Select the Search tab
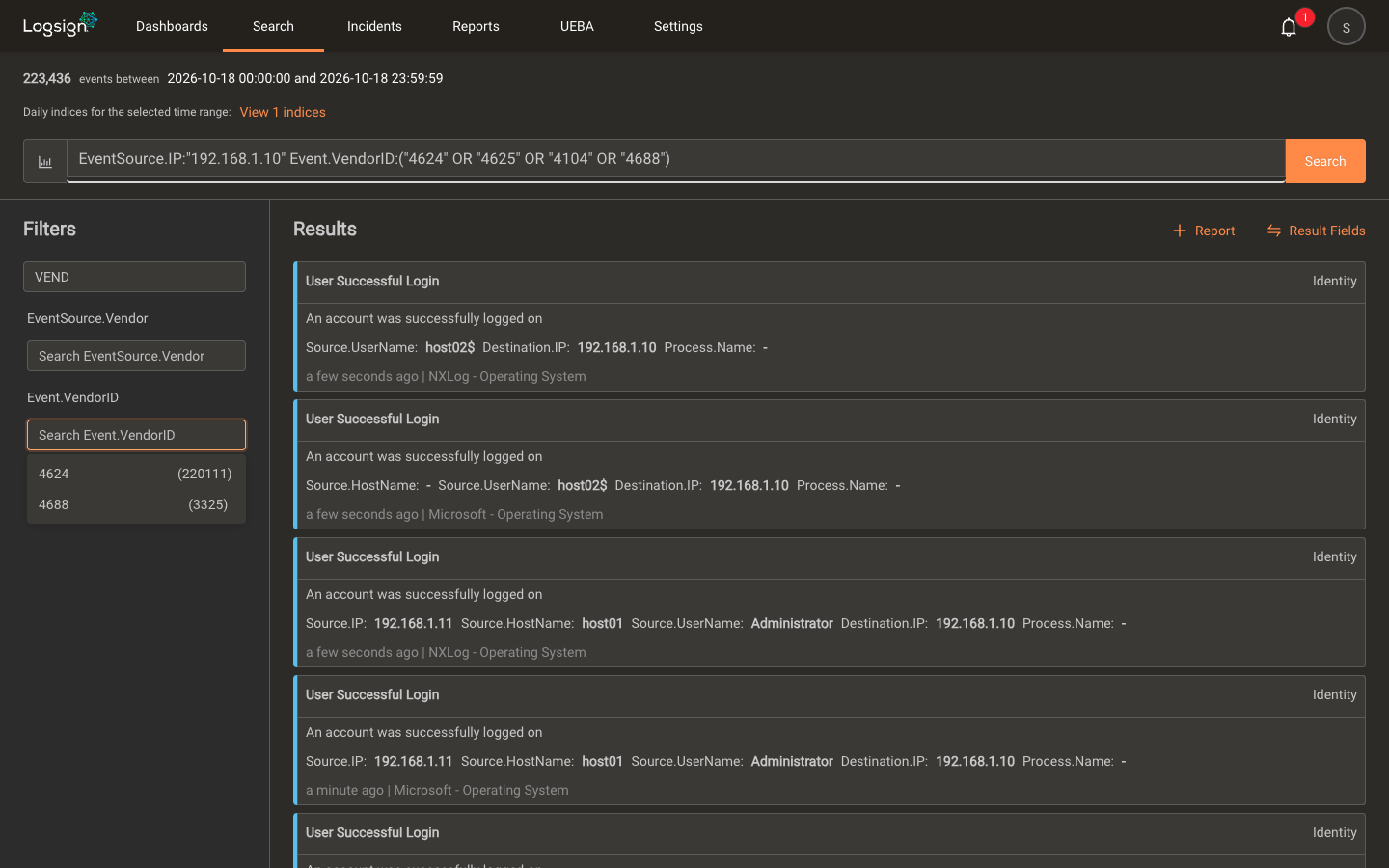The image size is (1389, 868). click(273, 26)
